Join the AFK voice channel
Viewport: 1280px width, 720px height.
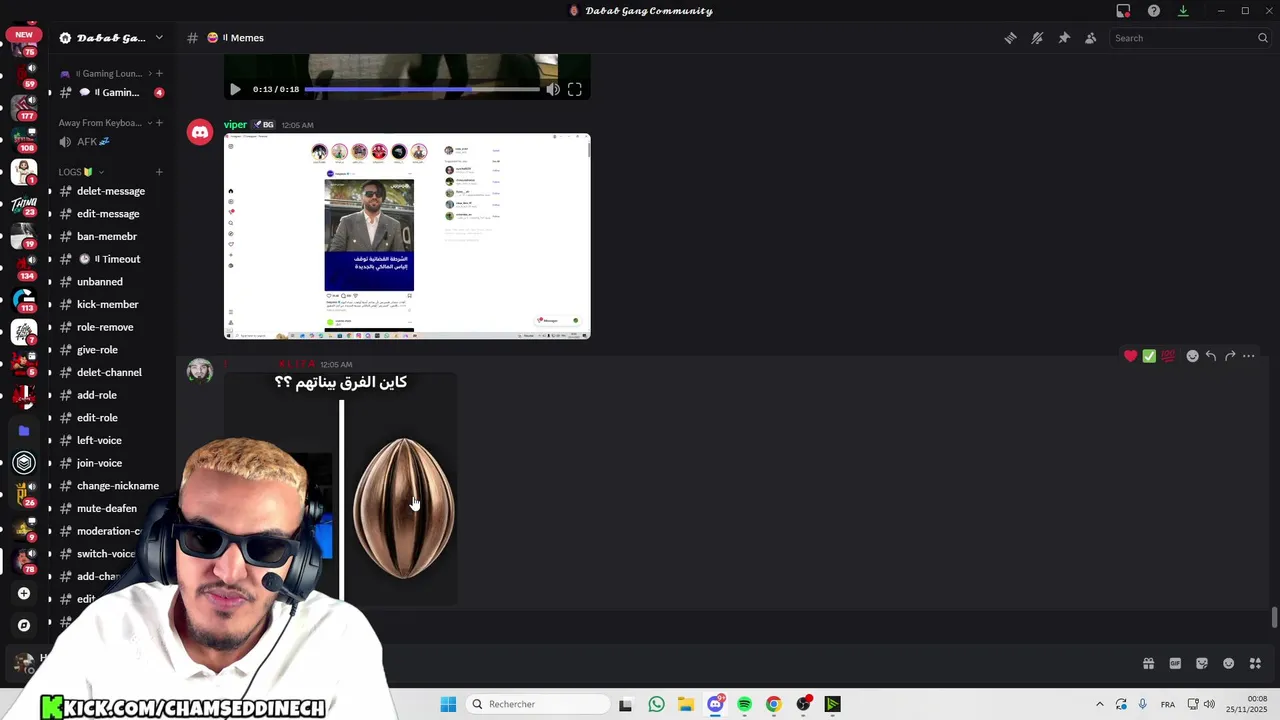[110, 142]
